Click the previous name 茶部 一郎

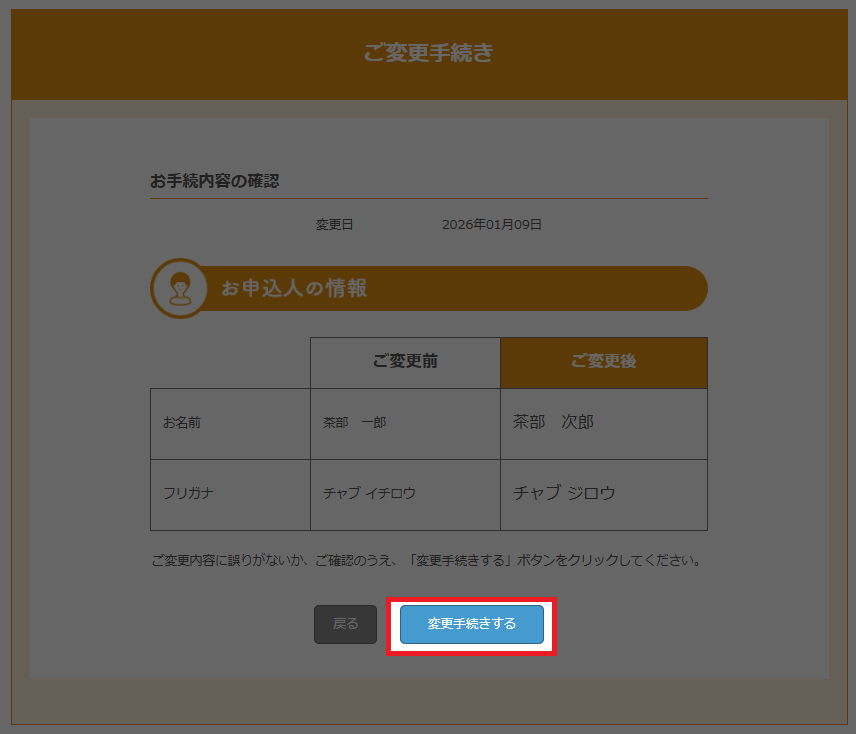(354, 423)
